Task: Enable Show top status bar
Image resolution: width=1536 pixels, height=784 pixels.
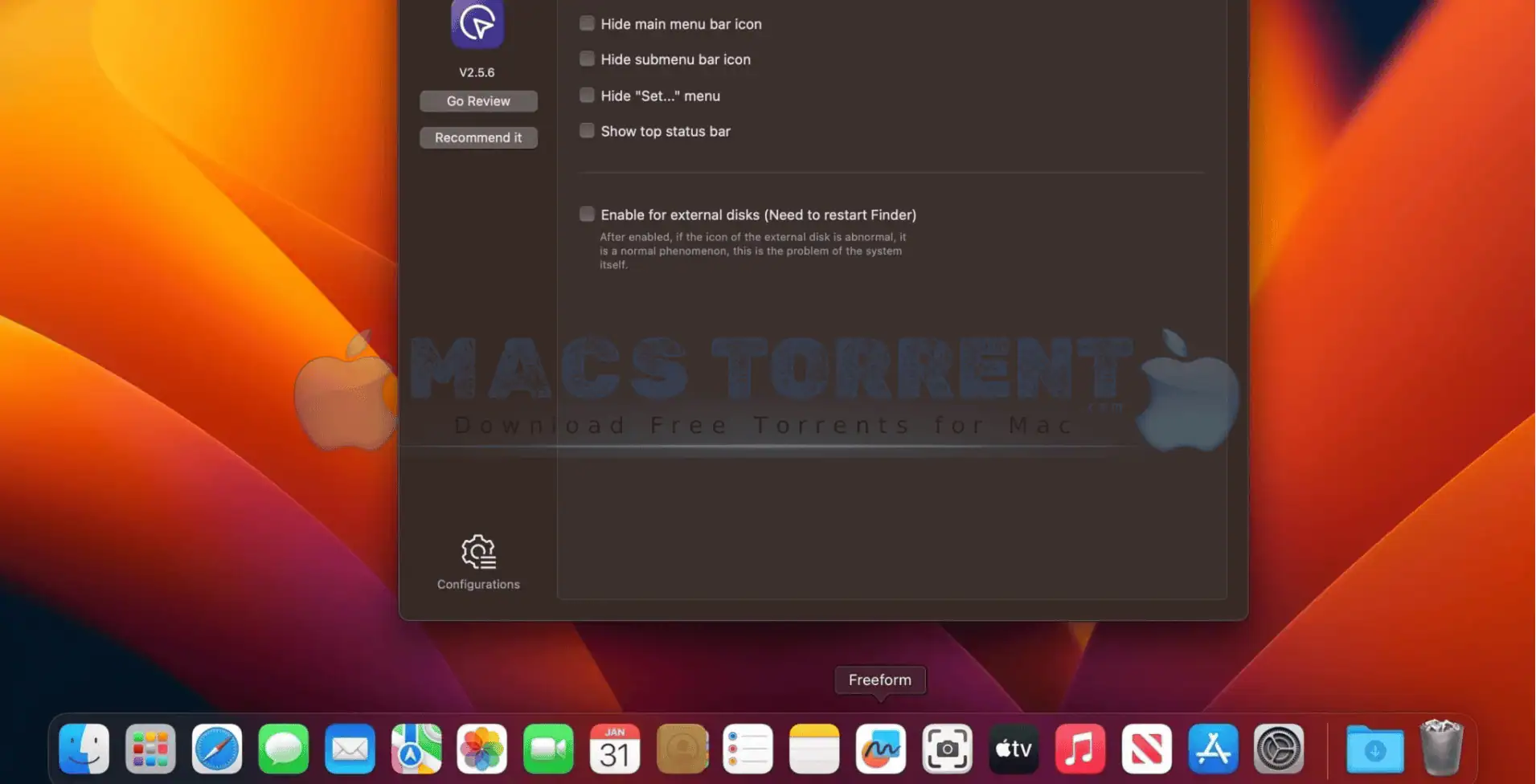Action: tap(588, 130)
